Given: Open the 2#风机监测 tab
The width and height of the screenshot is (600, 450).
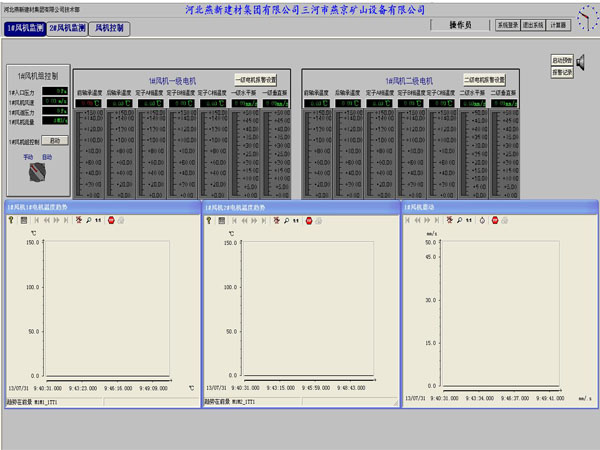Looking at the screenshot, I should coord(68,30).
